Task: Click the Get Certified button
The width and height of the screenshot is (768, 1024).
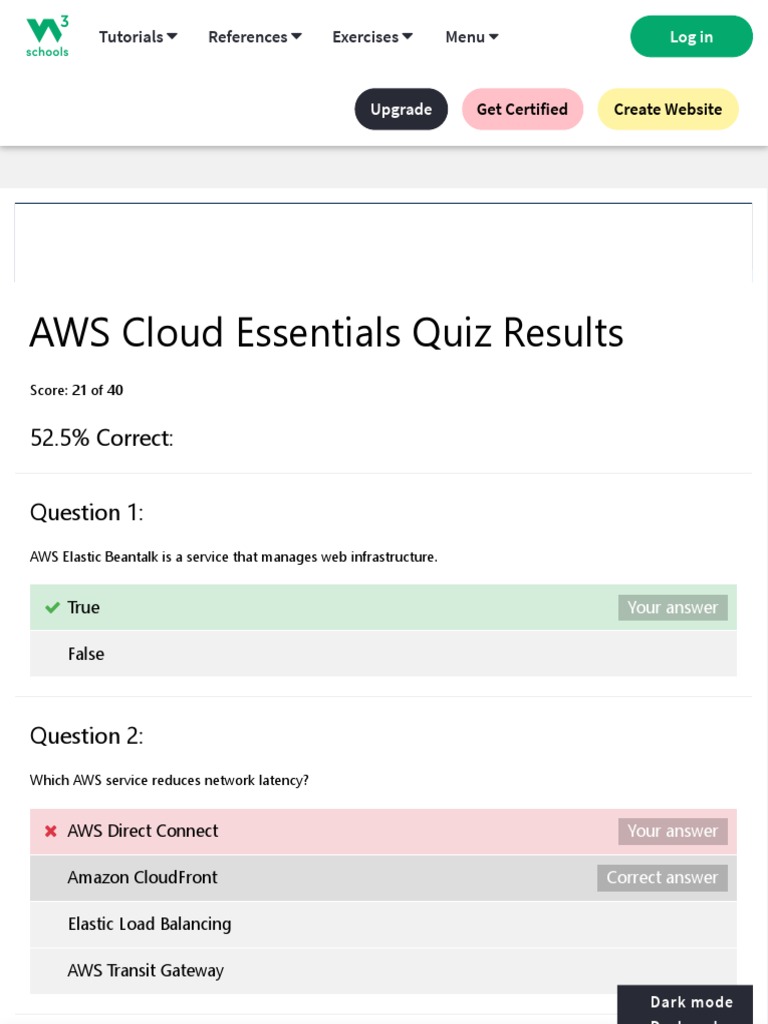Action: coord(522,109)
